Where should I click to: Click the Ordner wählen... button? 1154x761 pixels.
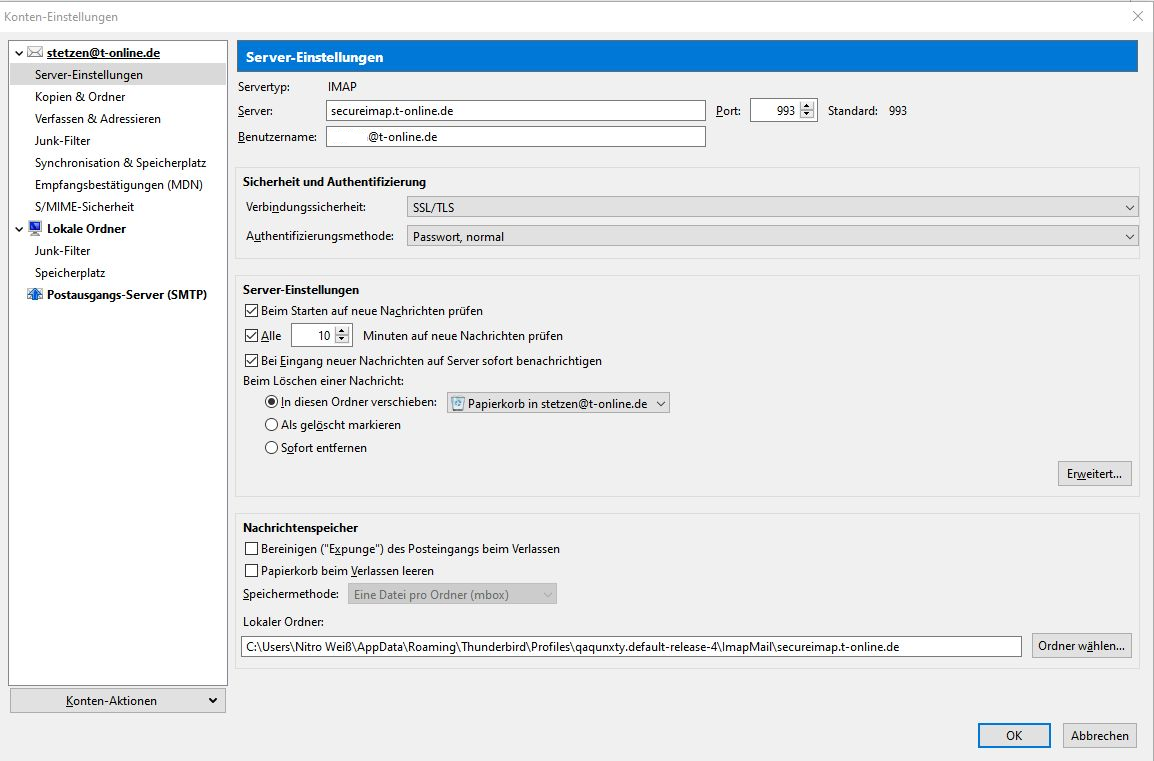[1082, 646]
